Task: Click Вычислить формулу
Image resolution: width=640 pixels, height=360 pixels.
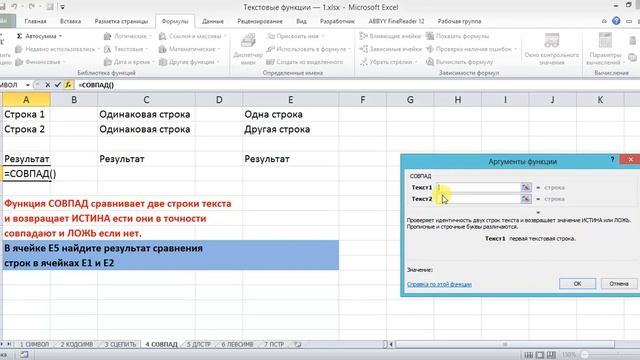Action: (x=460, y=62)
